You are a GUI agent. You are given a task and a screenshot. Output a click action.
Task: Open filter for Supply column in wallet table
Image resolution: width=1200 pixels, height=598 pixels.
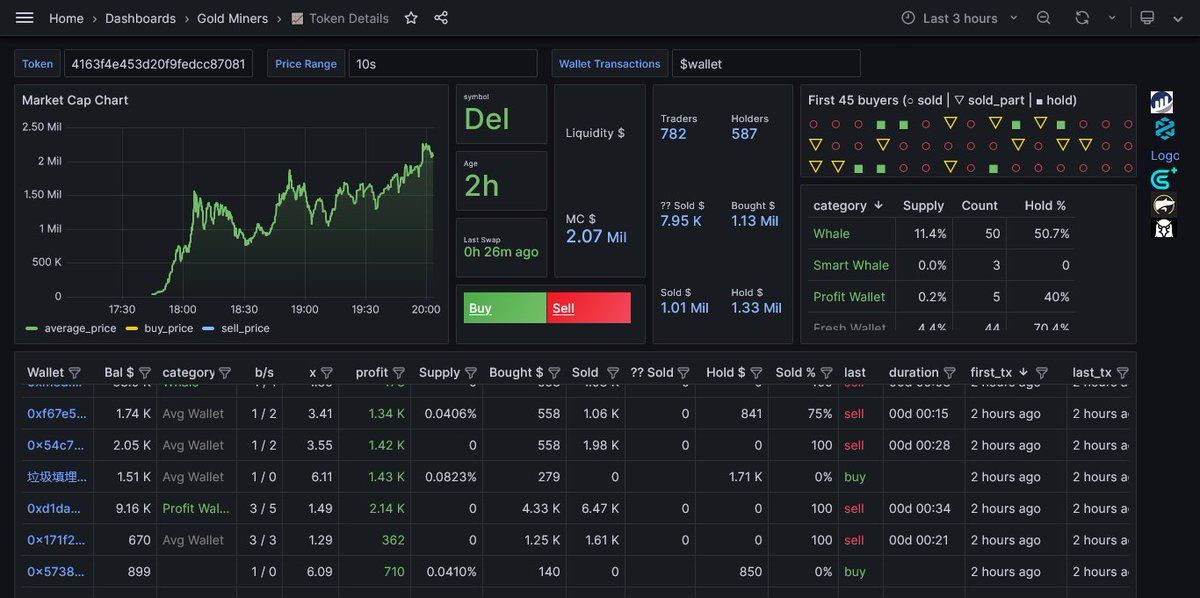[470, 373]
